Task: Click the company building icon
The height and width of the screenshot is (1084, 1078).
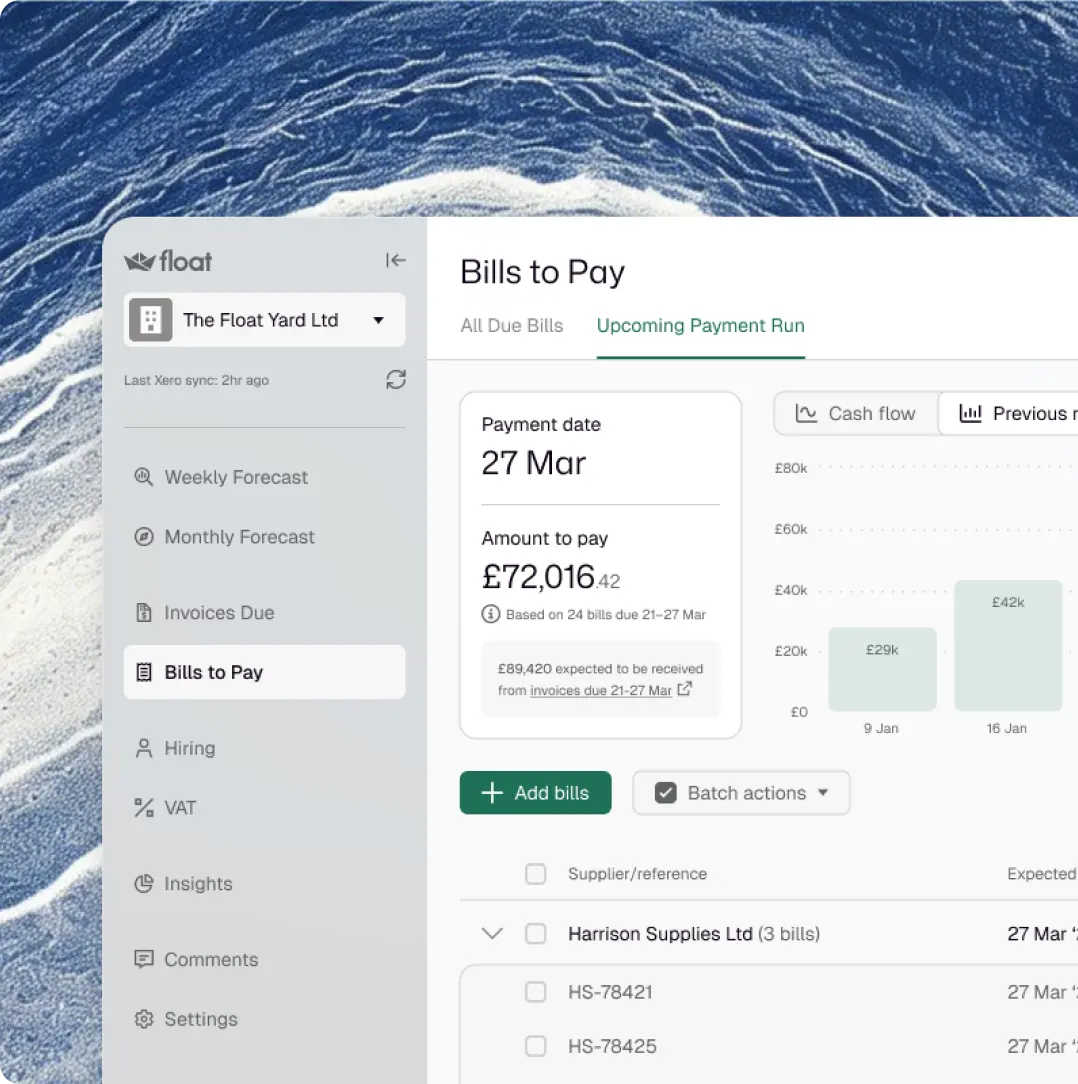Action: click(x=151, y=320)
